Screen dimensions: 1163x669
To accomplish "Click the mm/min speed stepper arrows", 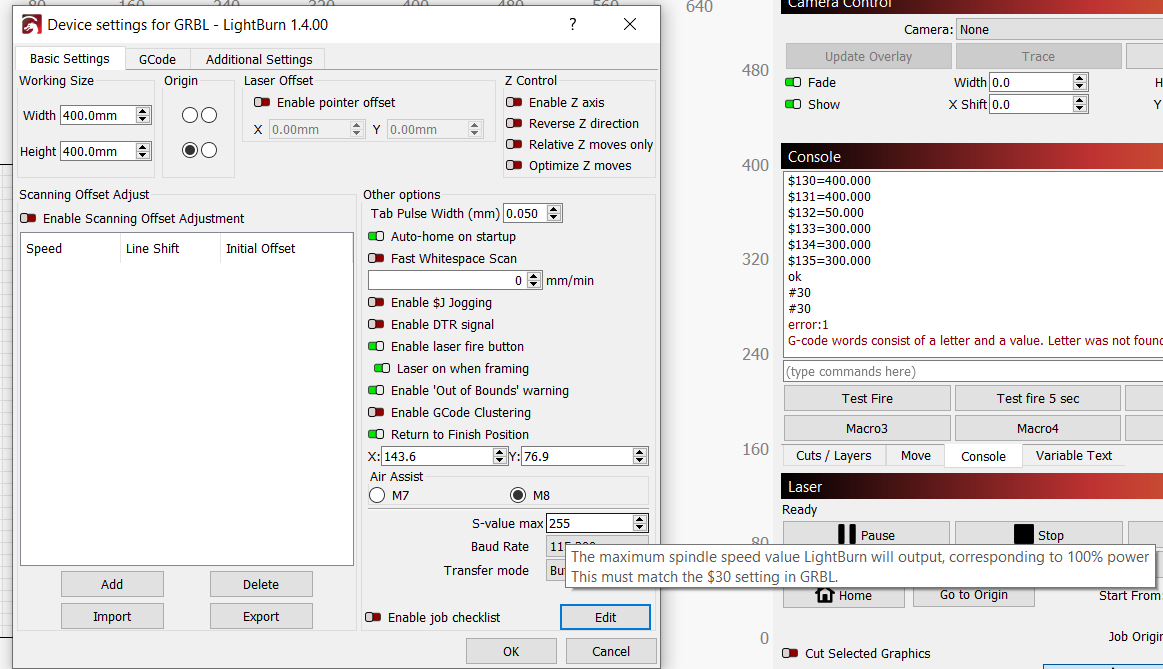I will click(x=534, y=280).
